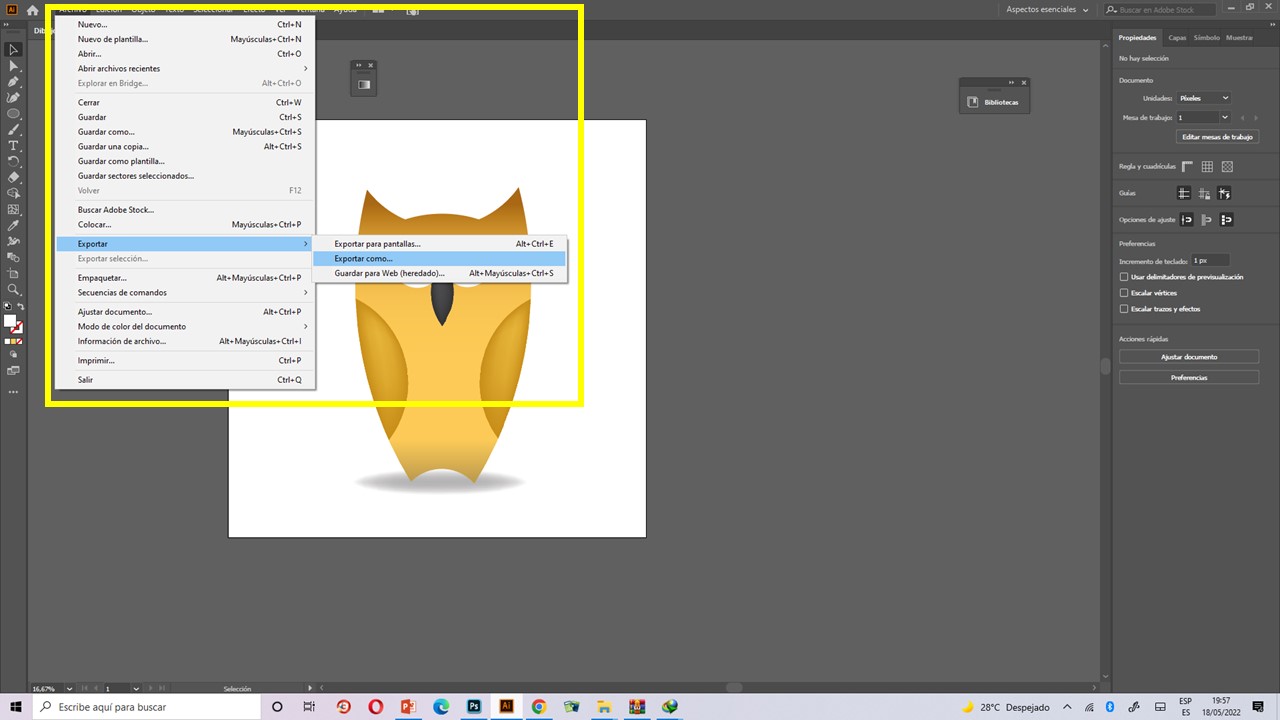
Task: Select the Eraser tool
Action: [x=14, y=177]
